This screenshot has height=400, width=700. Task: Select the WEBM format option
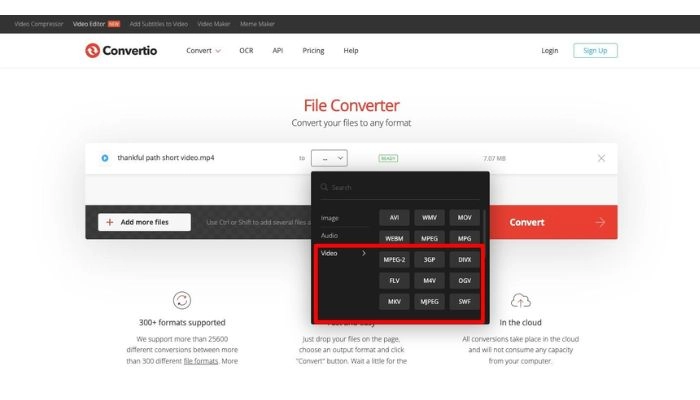[x=394, y=238]
